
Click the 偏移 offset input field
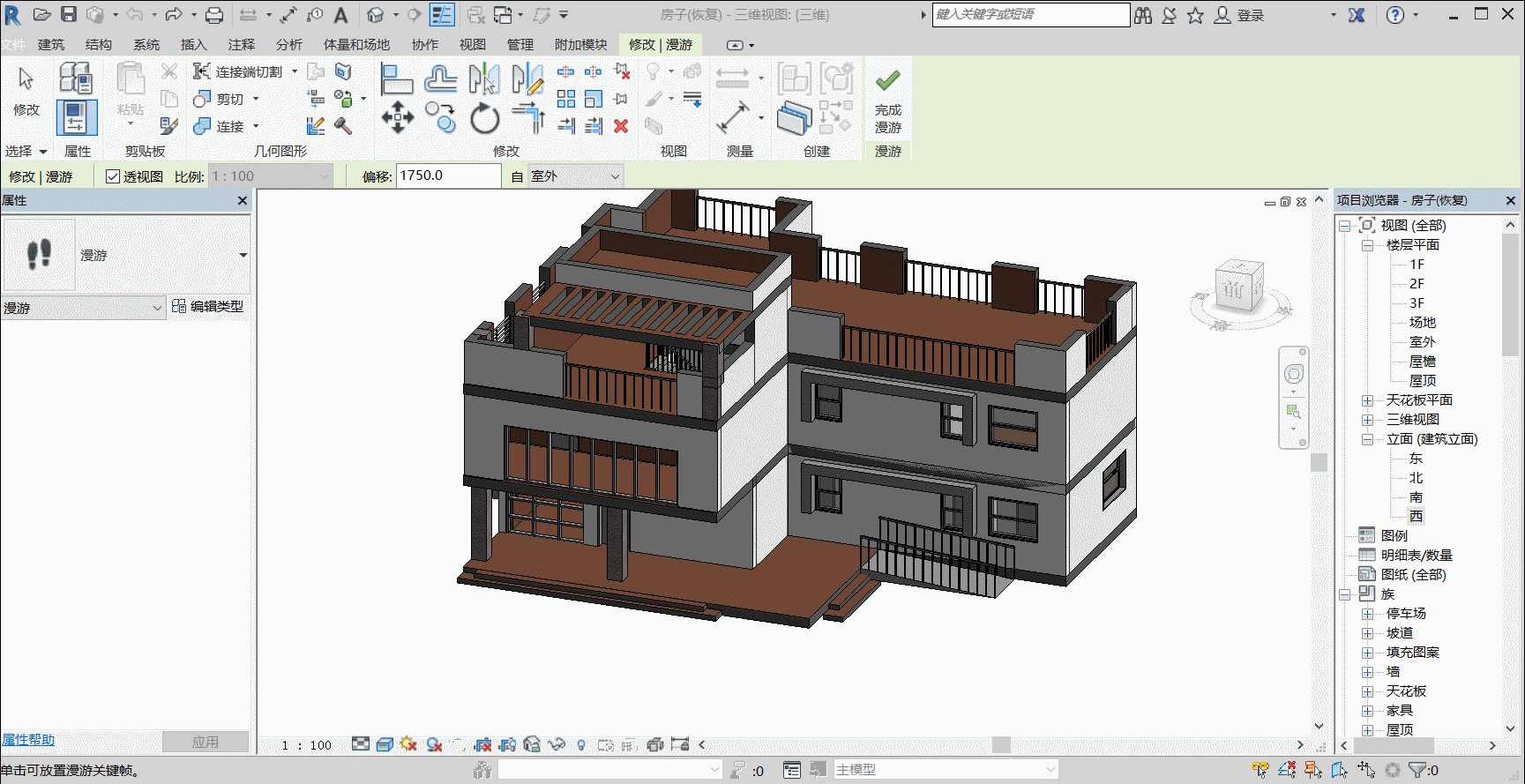tap(448, 175)
